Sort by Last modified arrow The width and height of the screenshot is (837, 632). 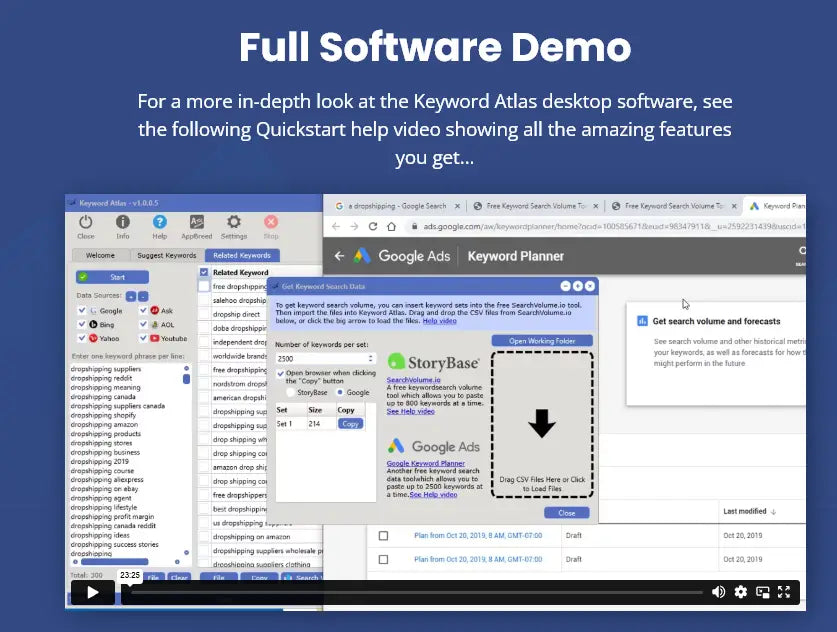(x=773, y=511)
